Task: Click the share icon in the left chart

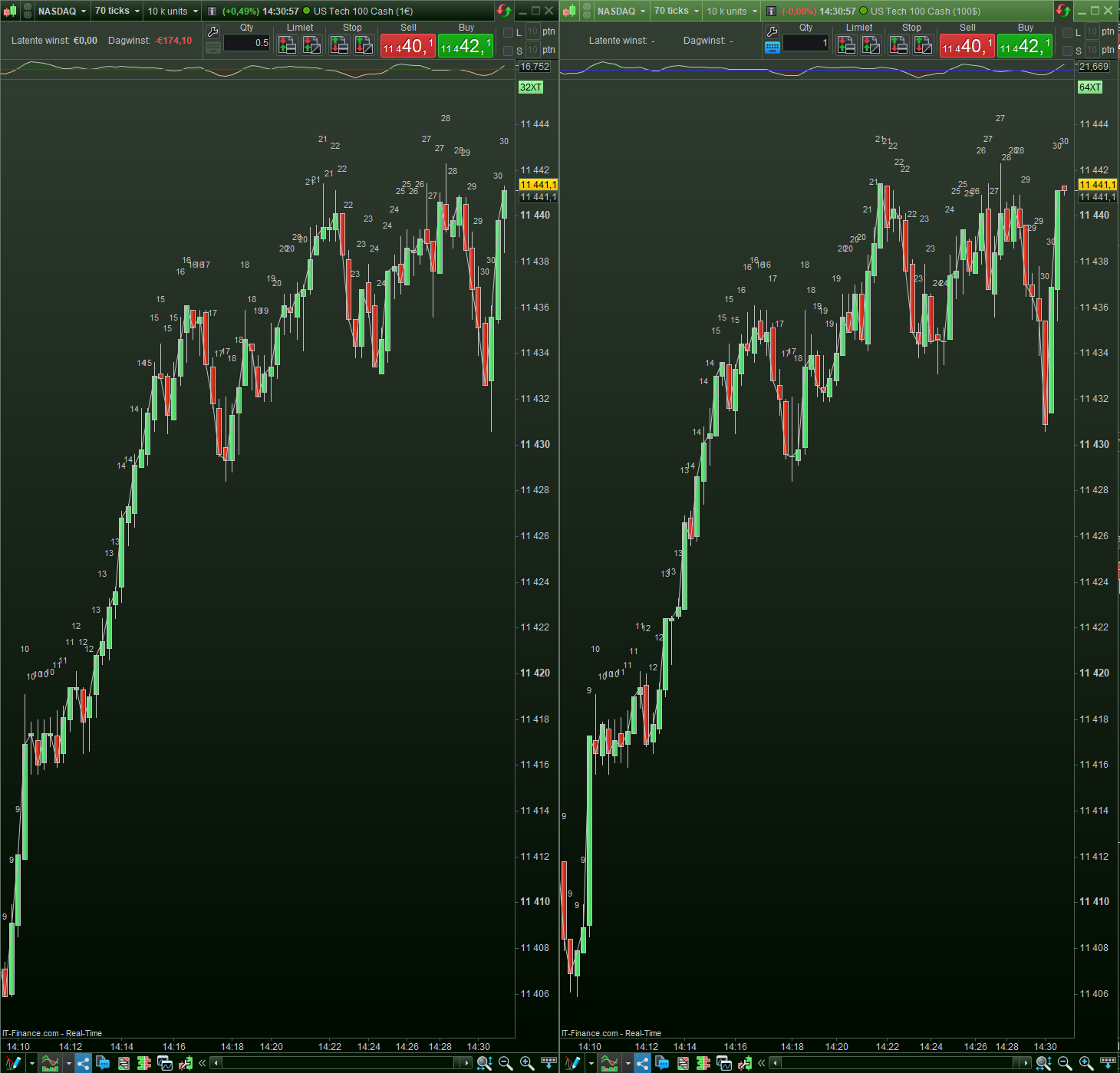Action: pyautogui.click(x=83, y=1063)
